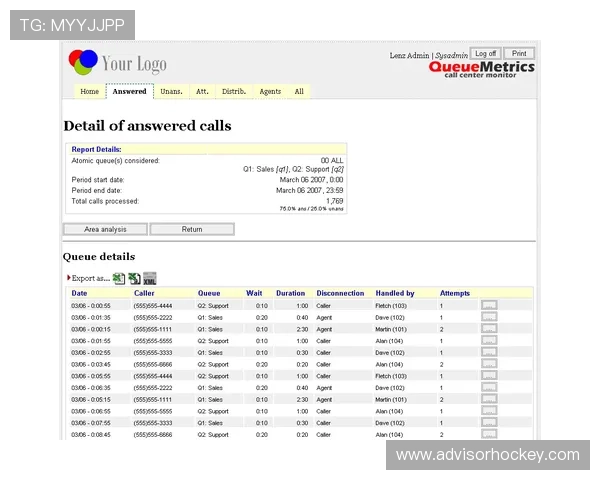The width and height of the screenshot is (600, 480).
Task: Click the Return button
Action: (x=192, y=229)
